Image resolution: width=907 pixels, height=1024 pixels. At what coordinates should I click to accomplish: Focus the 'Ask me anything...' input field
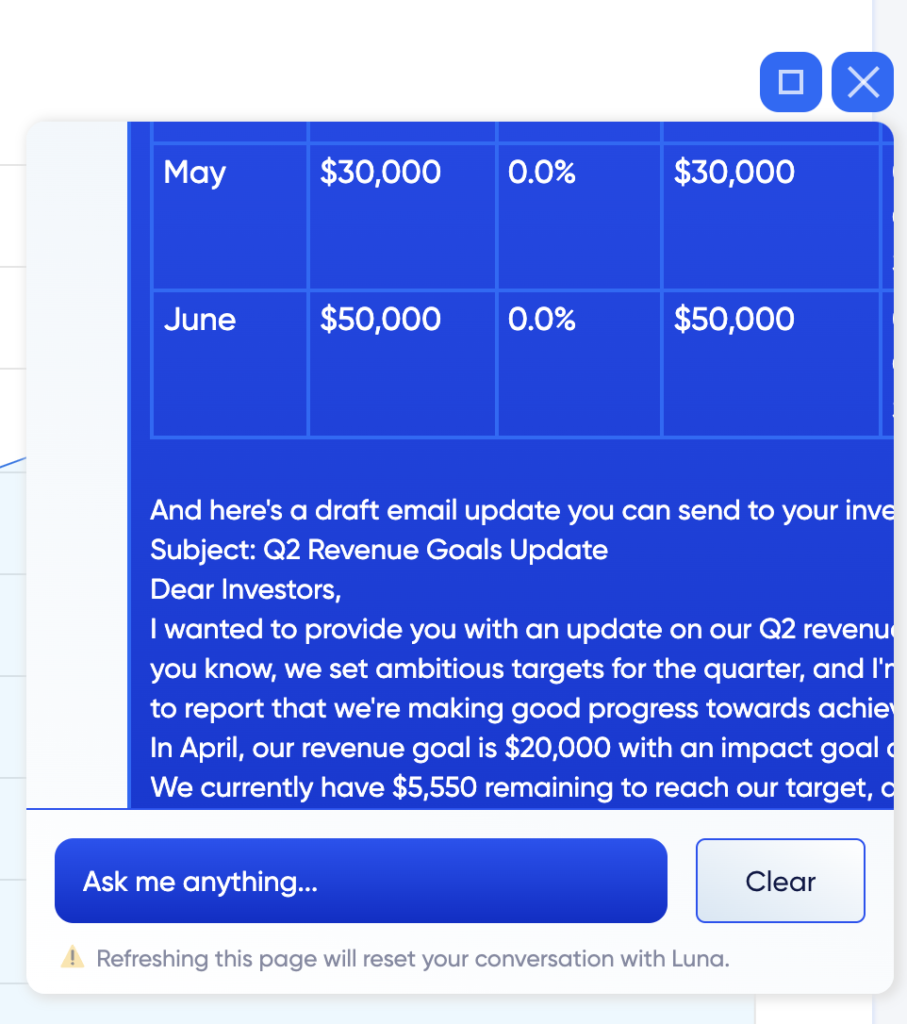coord(361,881)
